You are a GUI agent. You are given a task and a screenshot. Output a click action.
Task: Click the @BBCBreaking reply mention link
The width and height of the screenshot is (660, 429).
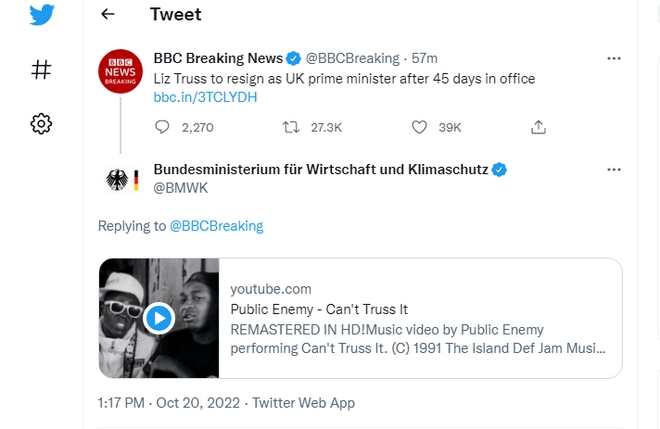pos(216,226)
